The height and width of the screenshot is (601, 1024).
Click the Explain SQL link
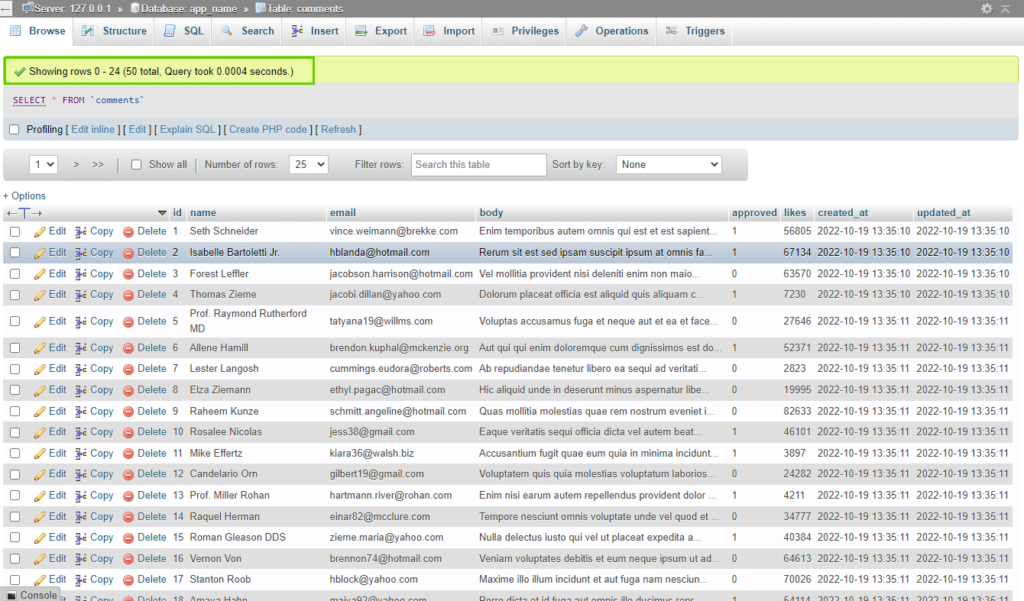click(188, 129)
